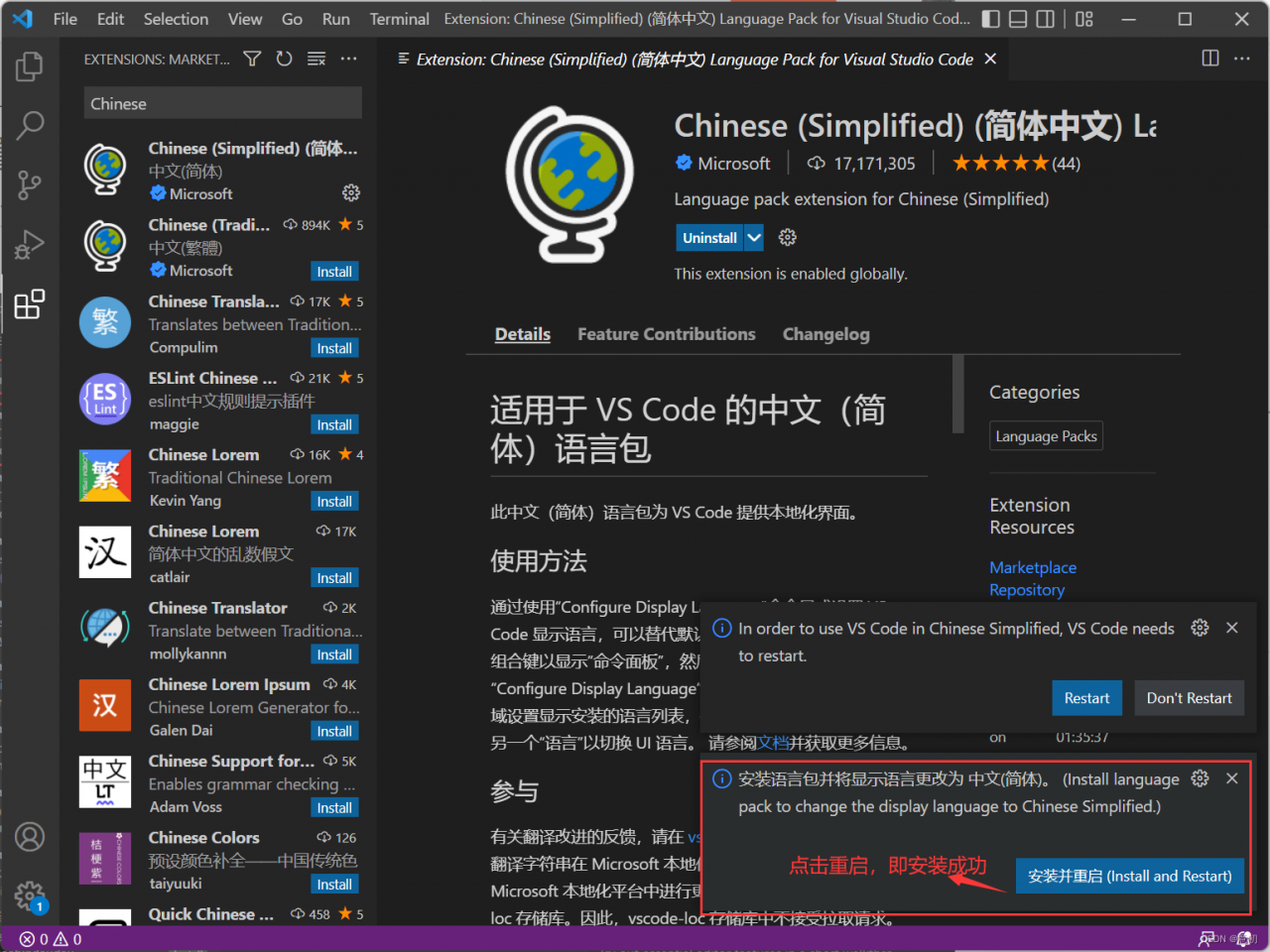The width and height of the screenshot is (1270, 952).
Task: Install Chinese Lorem by catlair
Action: [x=334, y=578]
